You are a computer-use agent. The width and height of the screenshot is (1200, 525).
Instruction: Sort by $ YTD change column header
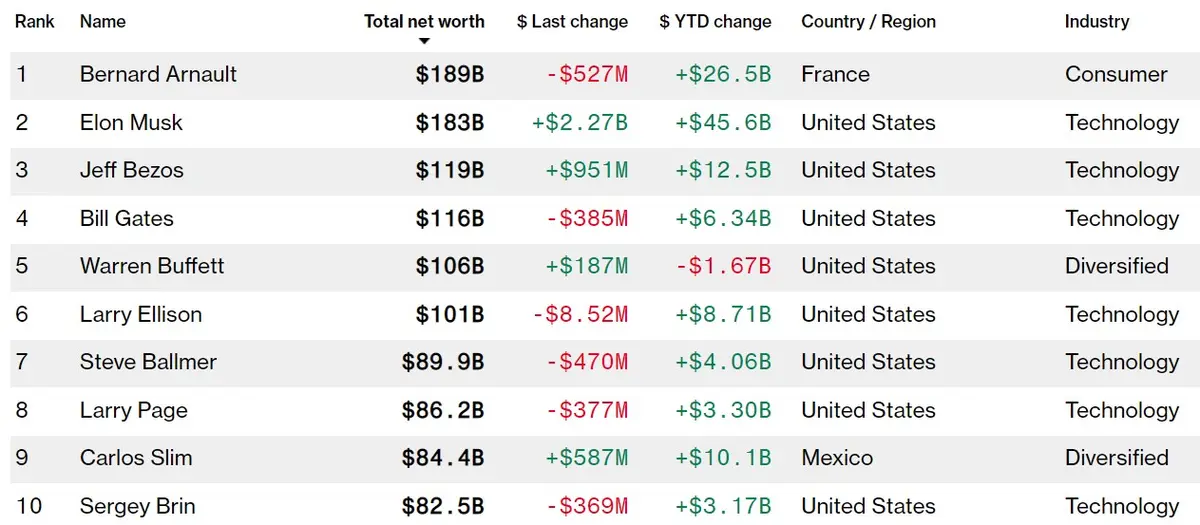coord(715,21)
